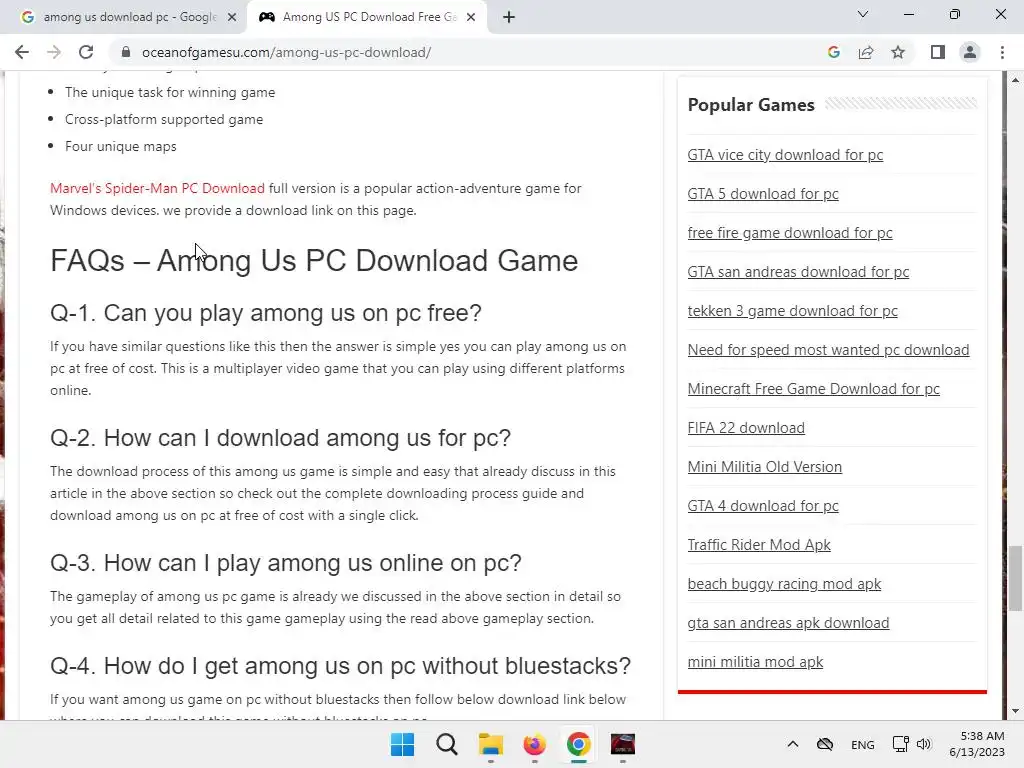Open Need for speed most wanted link

tap(828, 350)
